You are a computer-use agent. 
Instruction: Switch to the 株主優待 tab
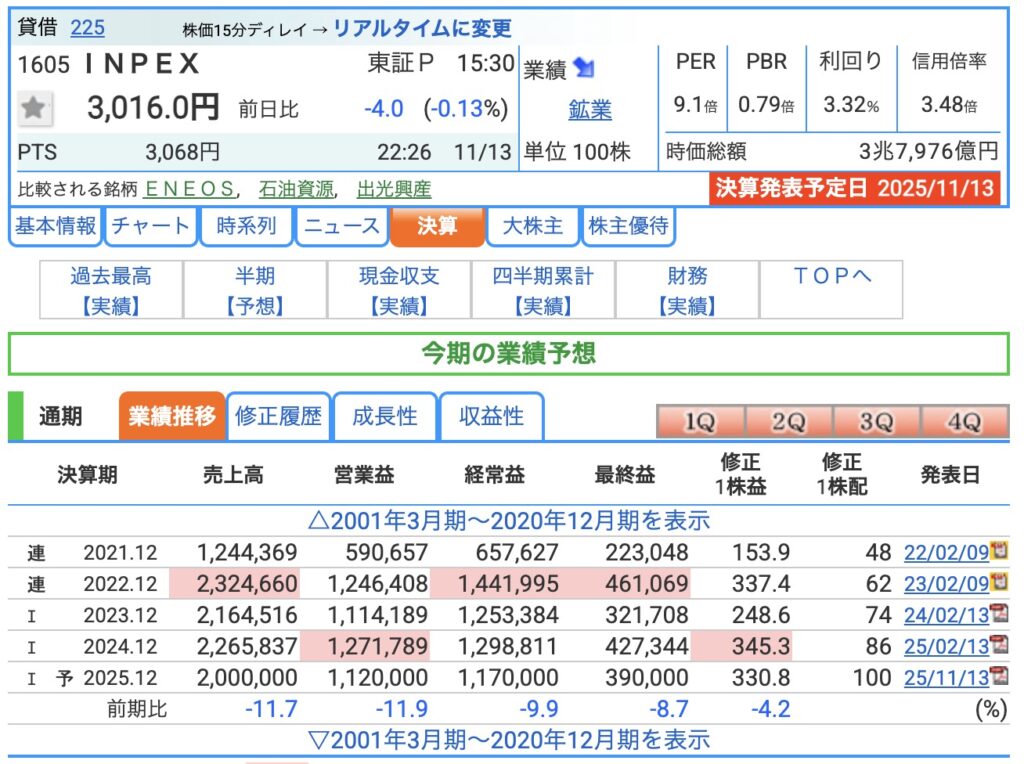628,226
